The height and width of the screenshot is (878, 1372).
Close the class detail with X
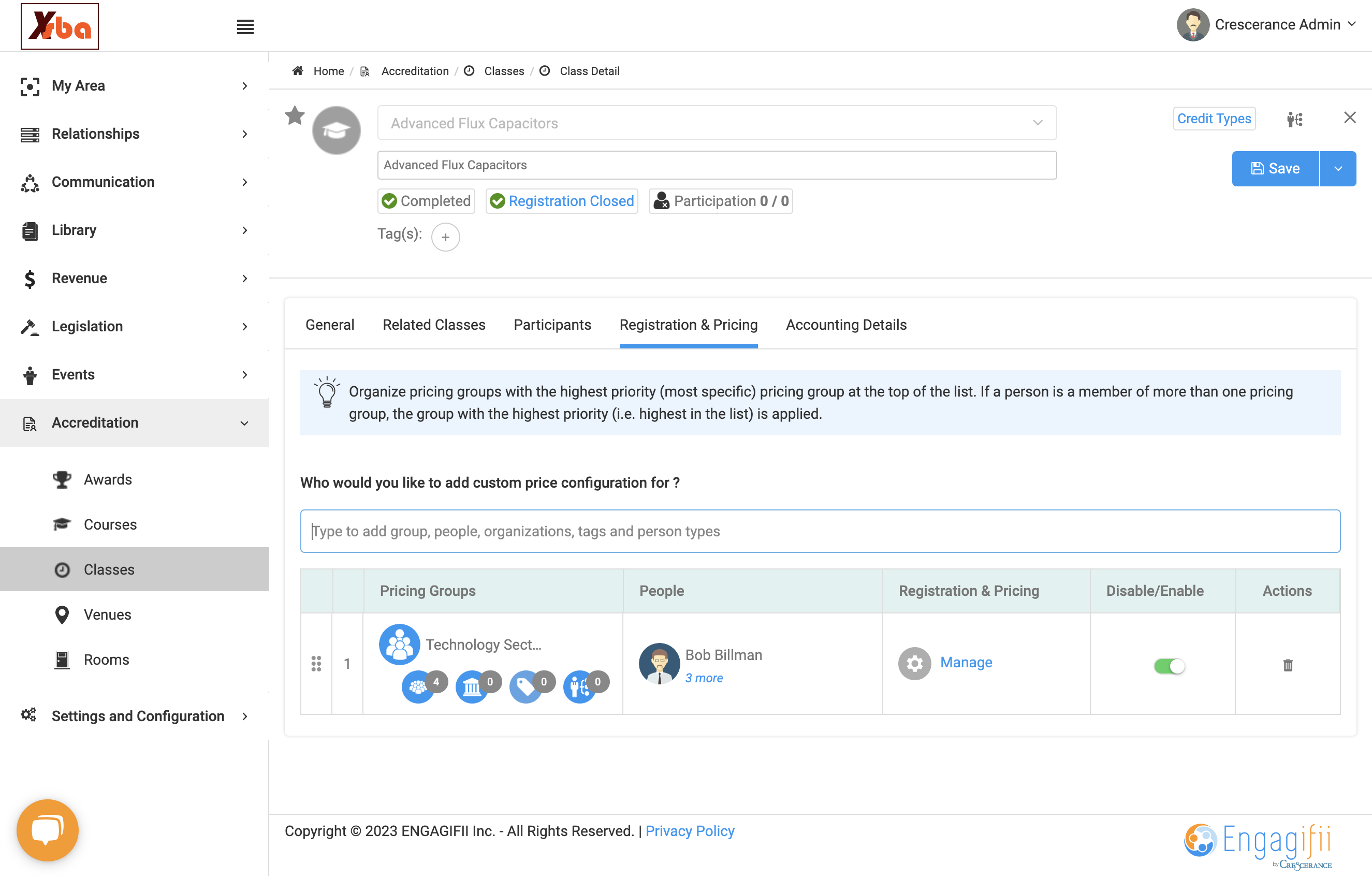1349,118
